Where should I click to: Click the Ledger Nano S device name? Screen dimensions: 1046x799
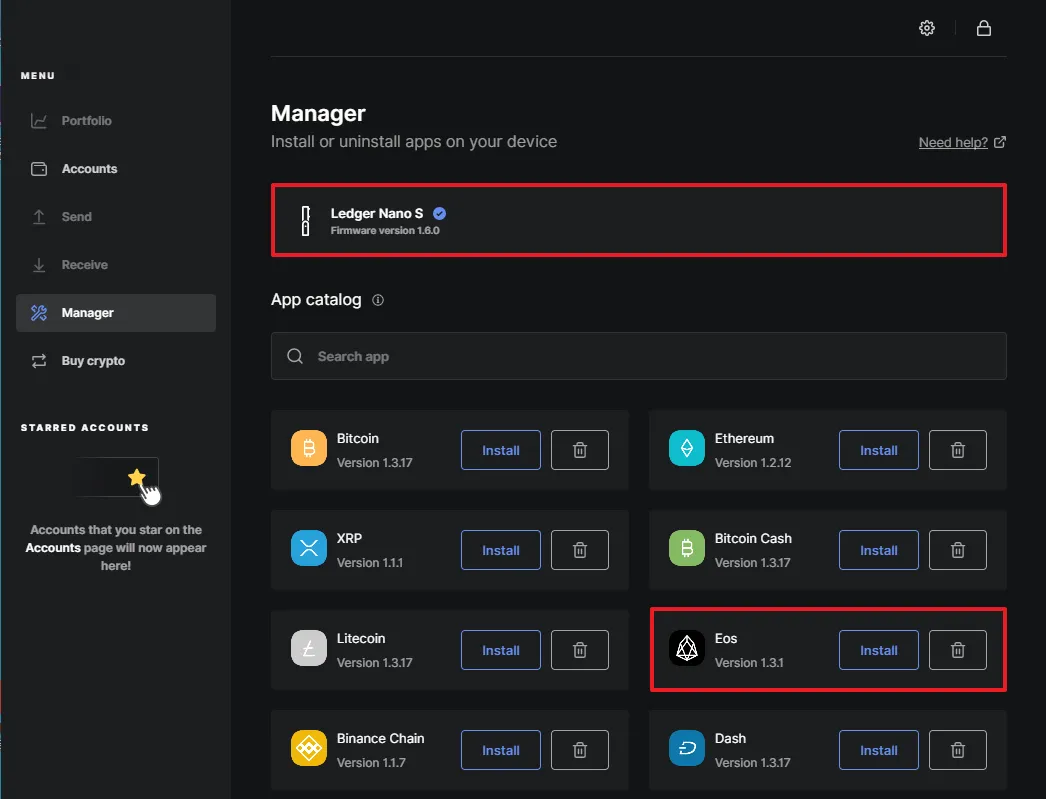[377, 213]
